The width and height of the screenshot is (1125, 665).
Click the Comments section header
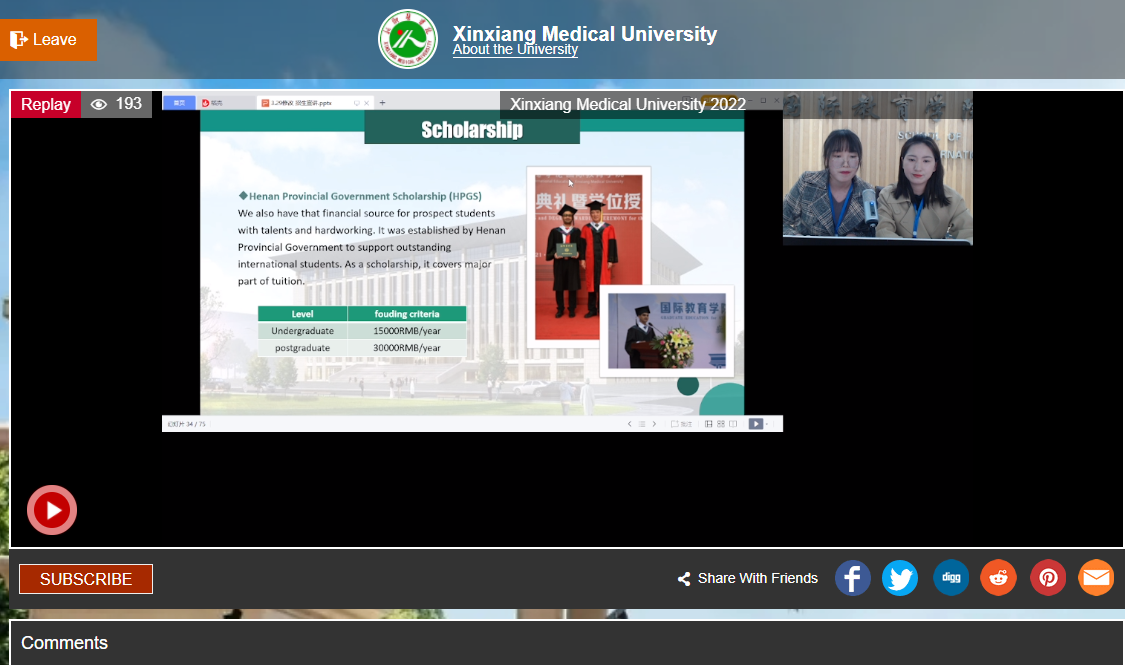pos(65,642)
